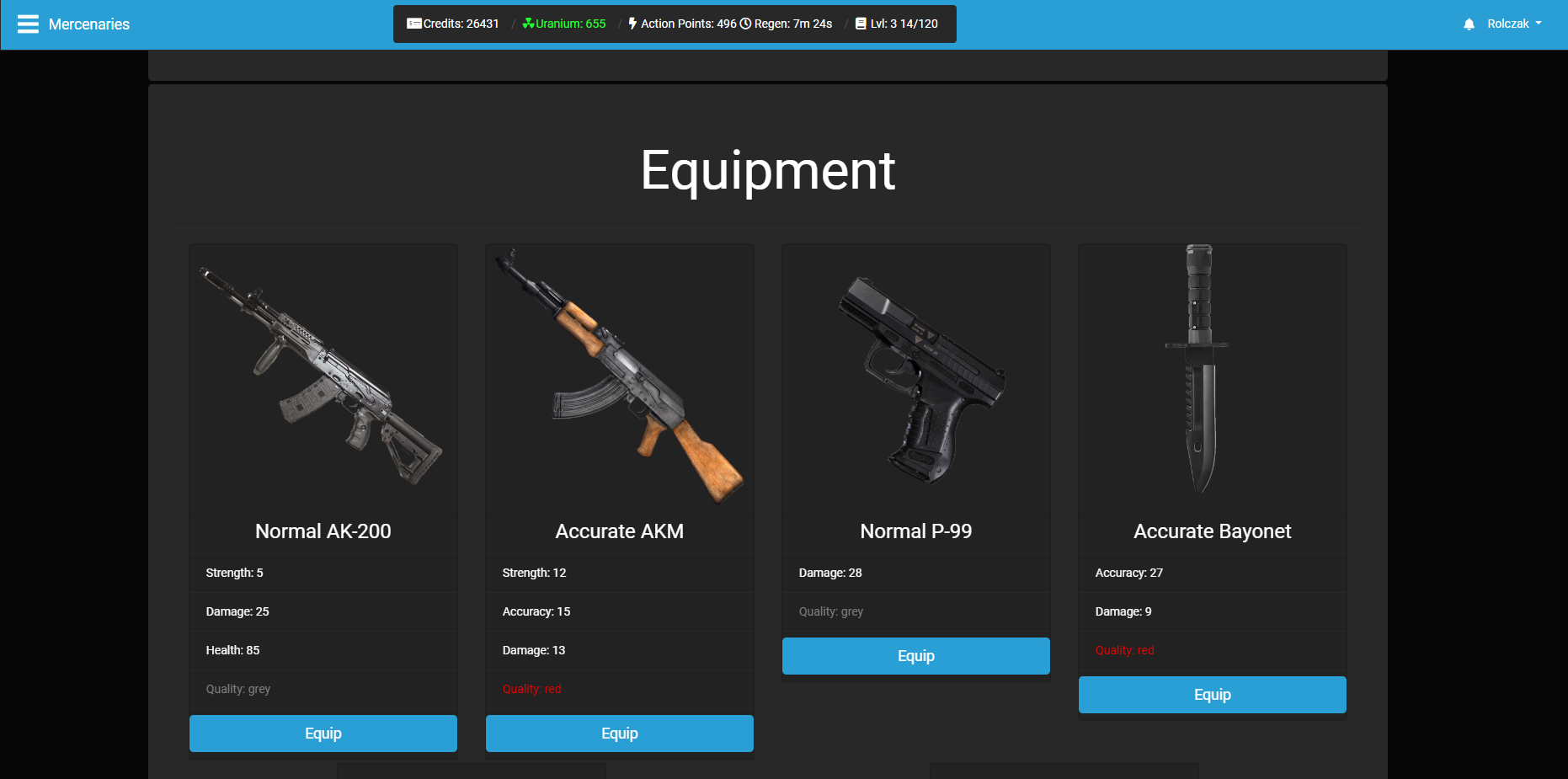Click the Mercenaries title in the navbar

coord(89,24)
